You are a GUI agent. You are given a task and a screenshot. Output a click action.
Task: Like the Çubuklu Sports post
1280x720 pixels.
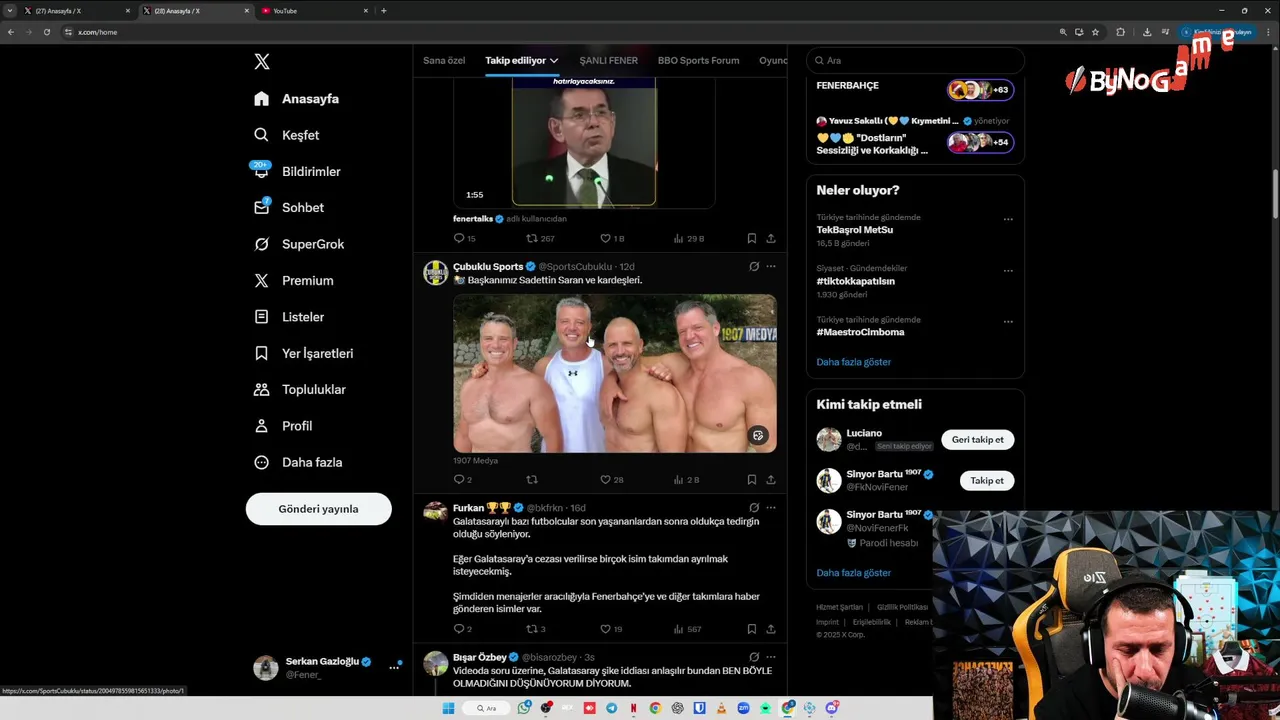pos(605,480)
